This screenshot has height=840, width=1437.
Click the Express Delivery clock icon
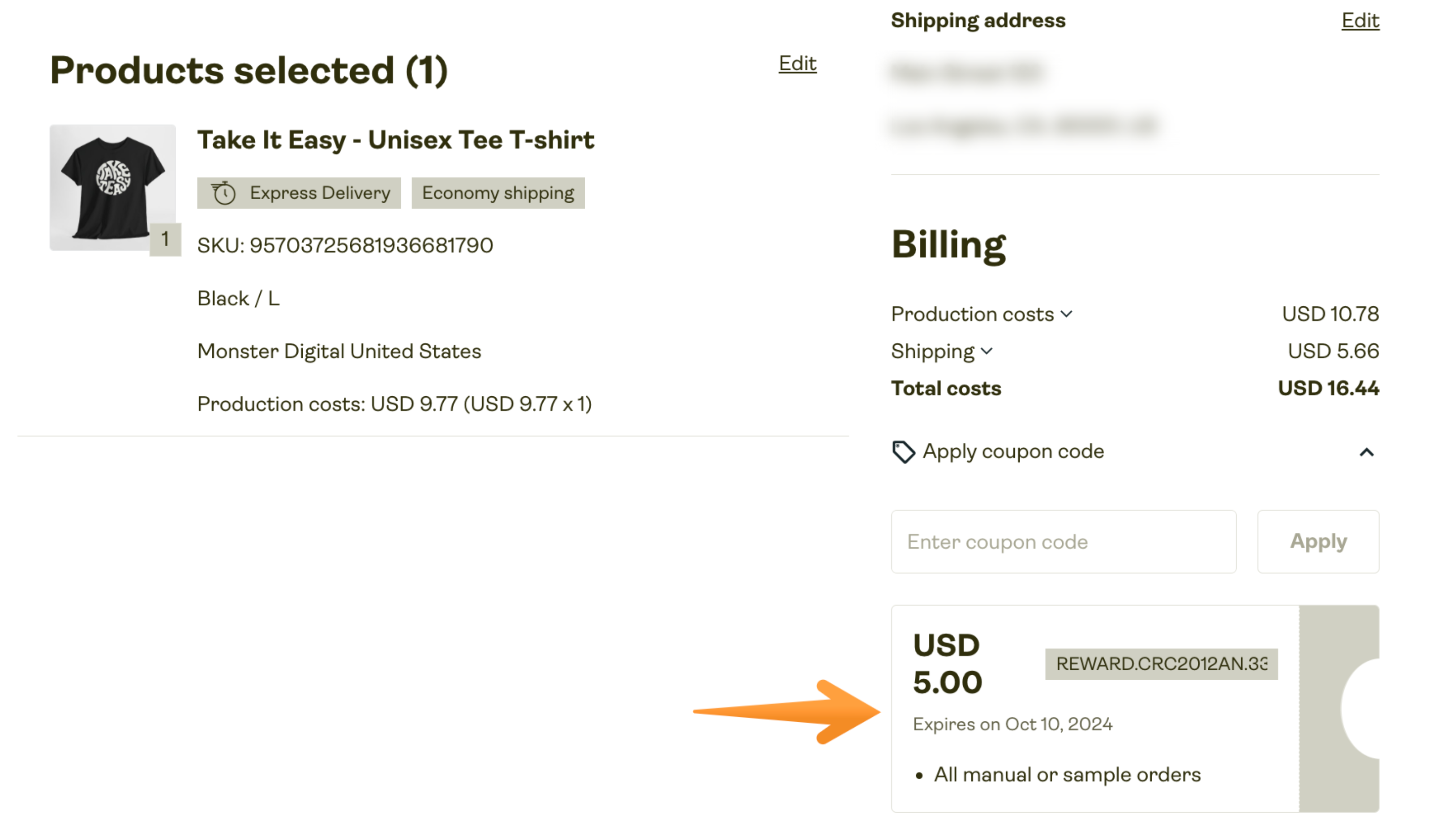[x=223, y=193]
